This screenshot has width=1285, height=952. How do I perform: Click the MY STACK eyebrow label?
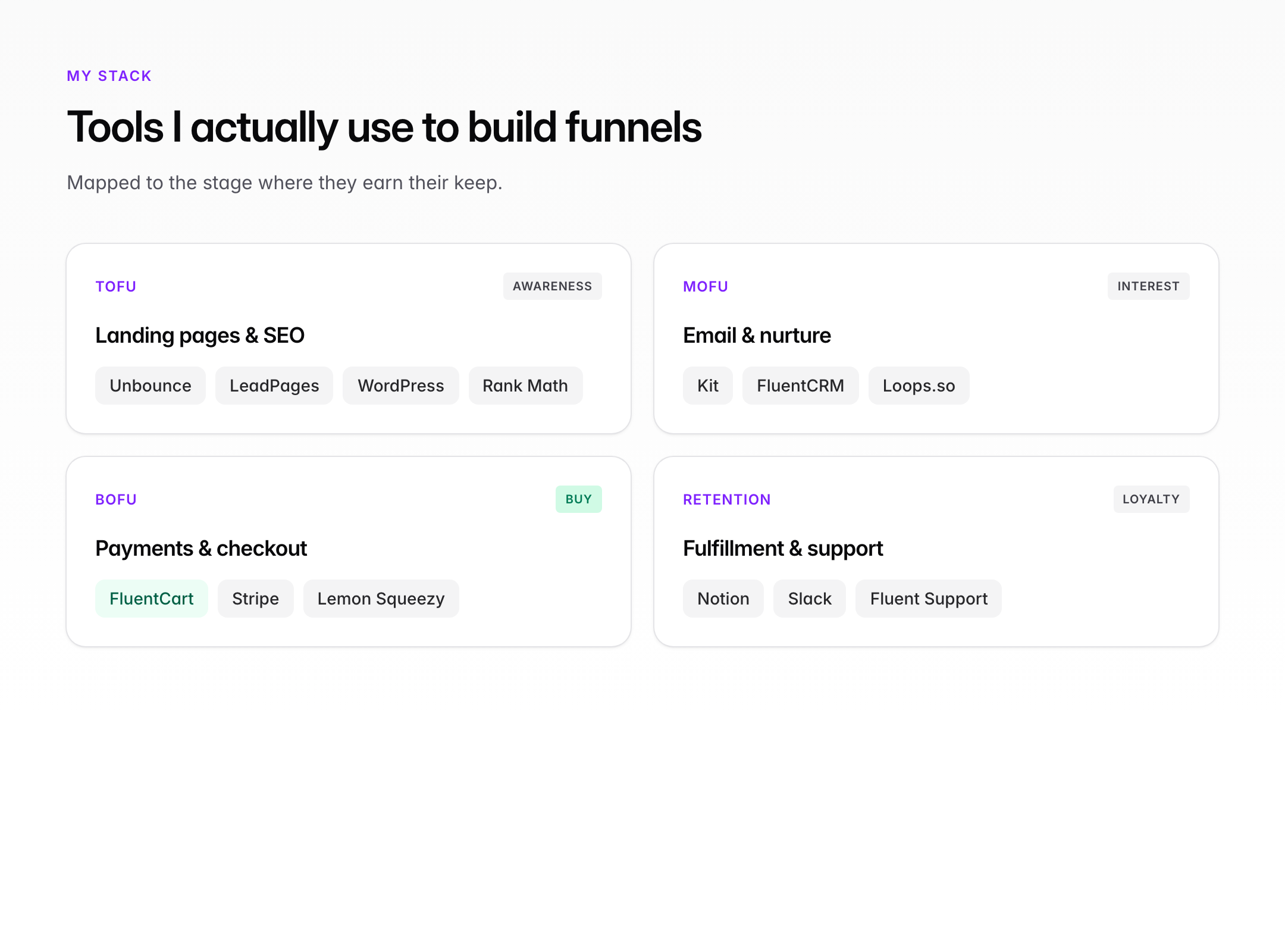[x=109, y=76]
